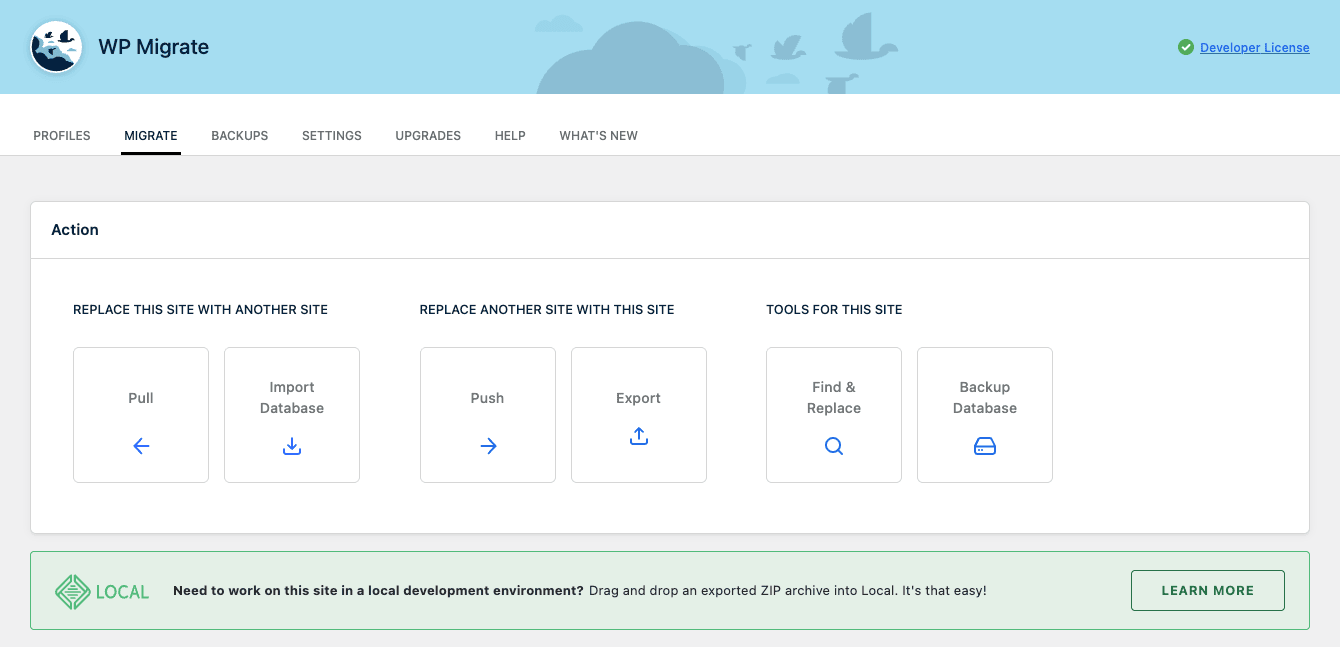Click the green license checkmark icon
The width and height of the screenshot is (1340, 647).
(x=1186, y=47)
